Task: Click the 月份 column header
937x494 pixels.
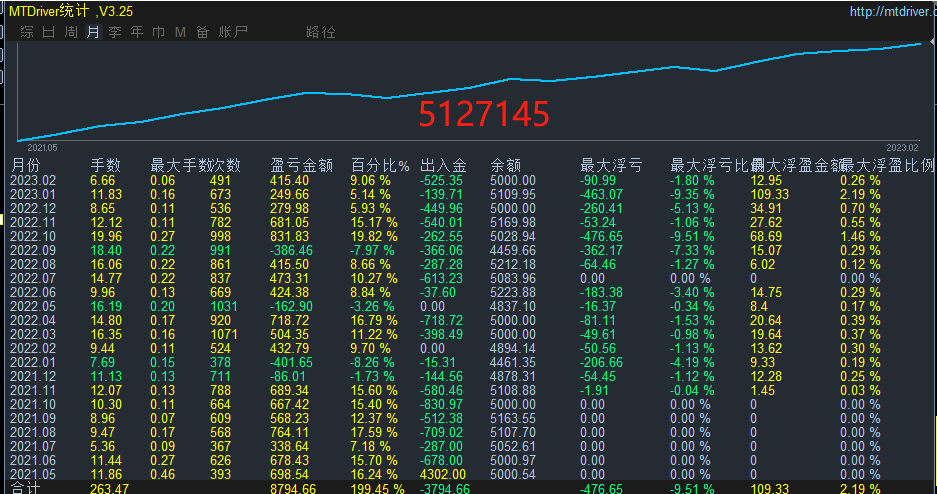Action: [x=25, y=165]
